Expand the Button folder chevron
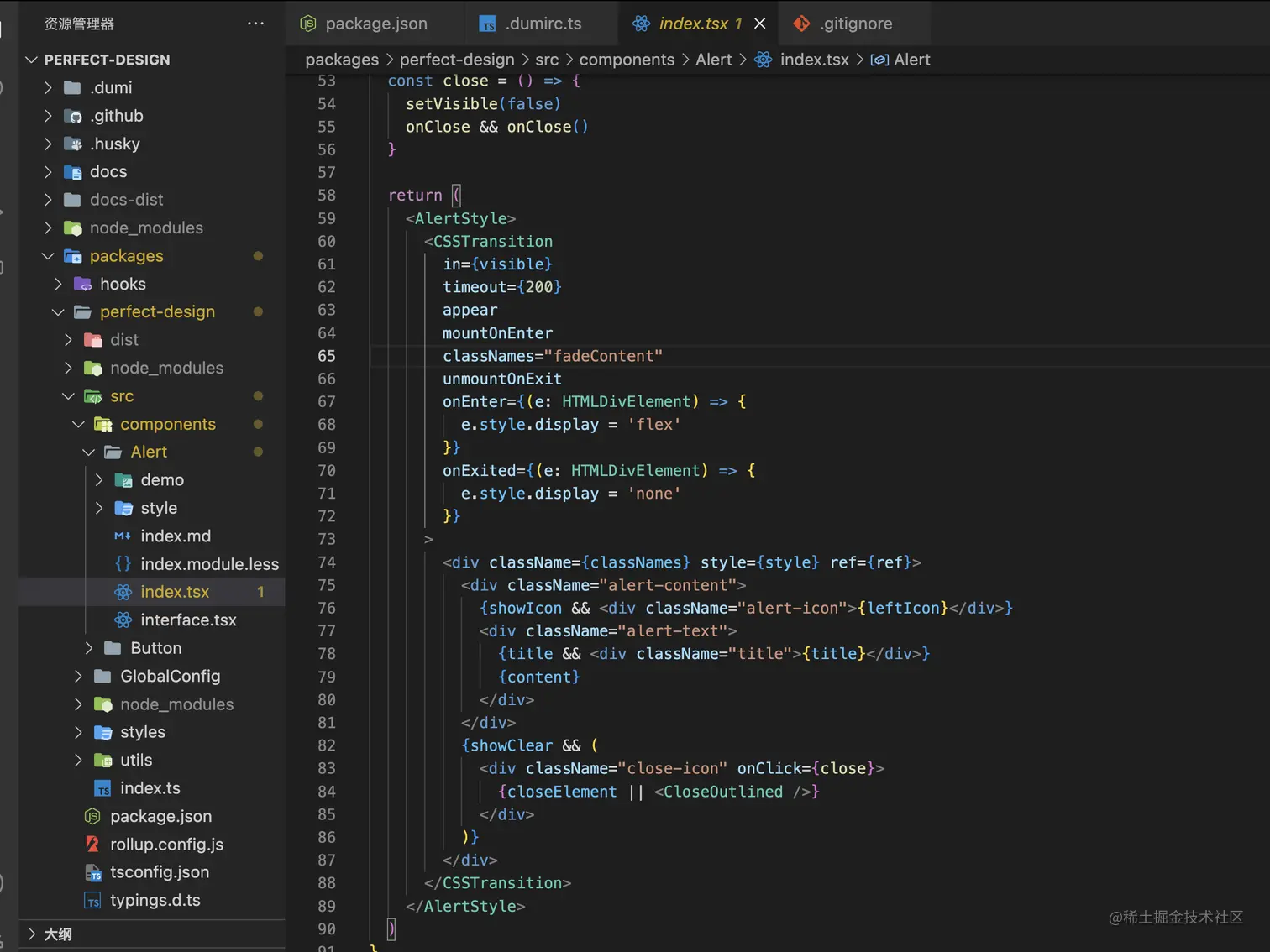 (x=89, y=648)
